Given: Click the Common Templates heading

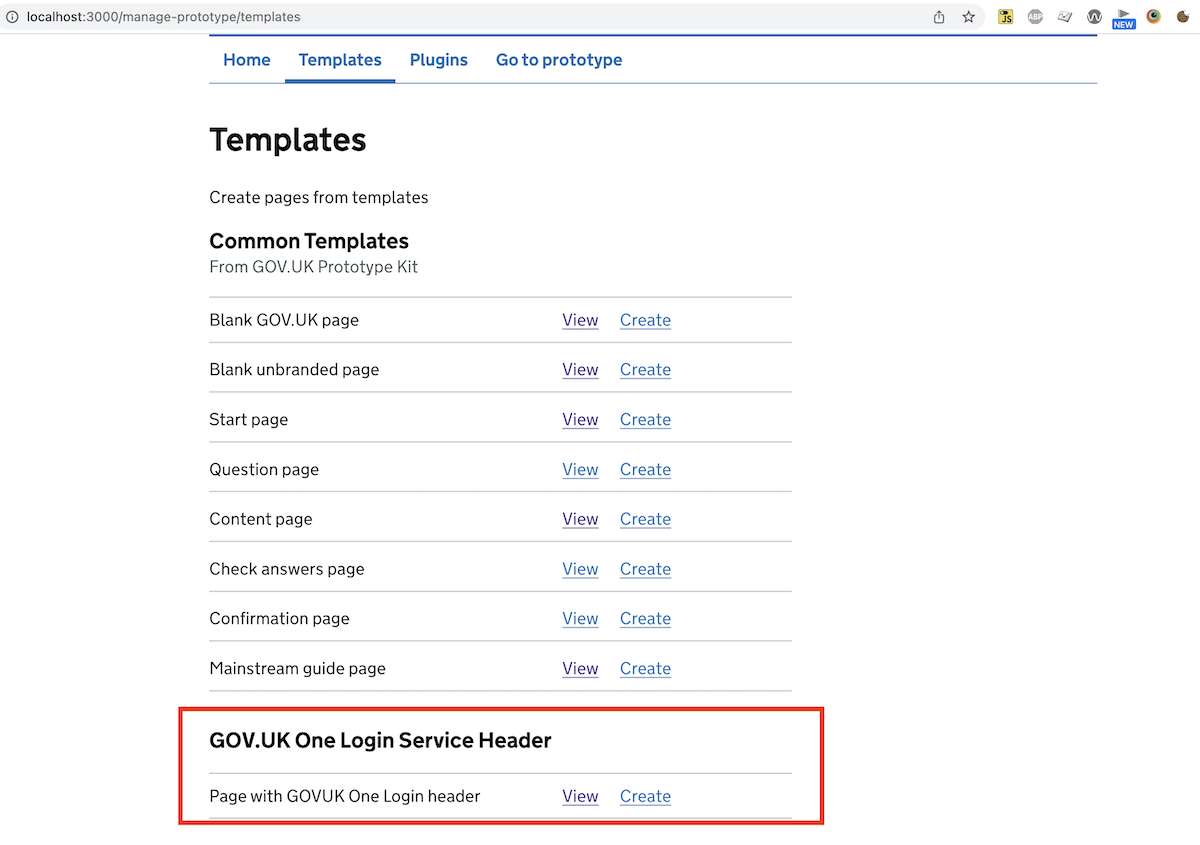Looking at the screenshot, I should [x=309, y=241].
